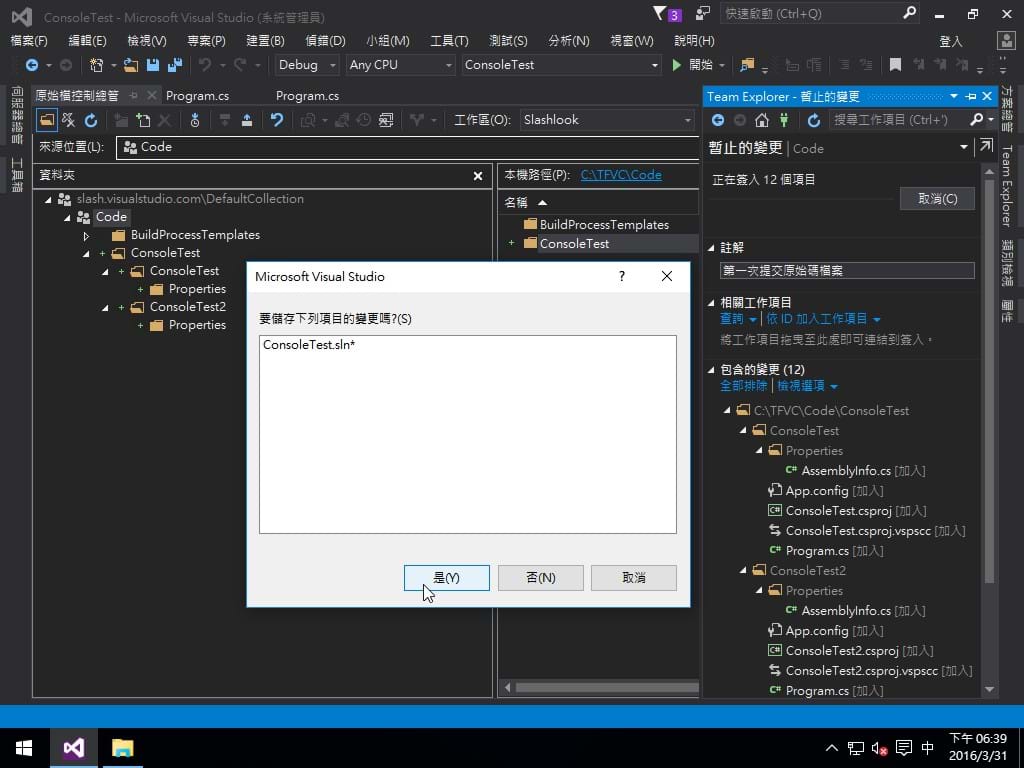
Task: Collapse the 相關工作項目 section
Action: click(711, 302)
